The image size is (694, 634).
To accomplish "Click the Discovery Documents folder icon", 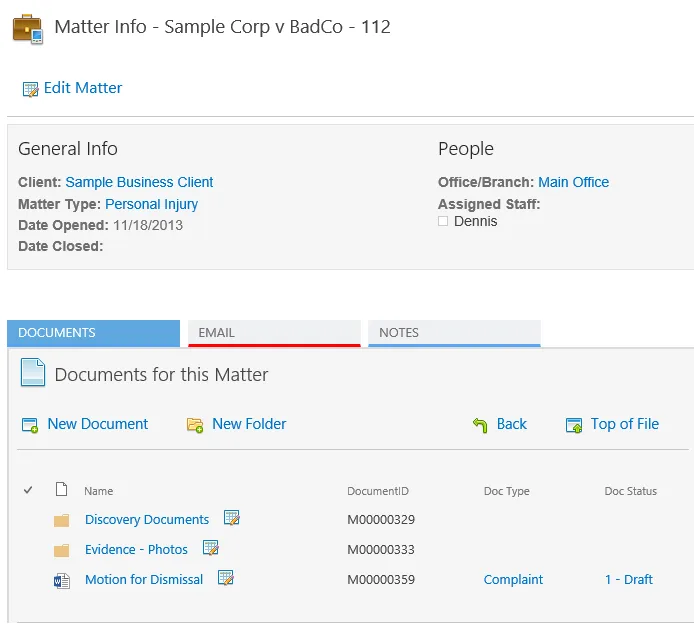I will coord(62,520).
